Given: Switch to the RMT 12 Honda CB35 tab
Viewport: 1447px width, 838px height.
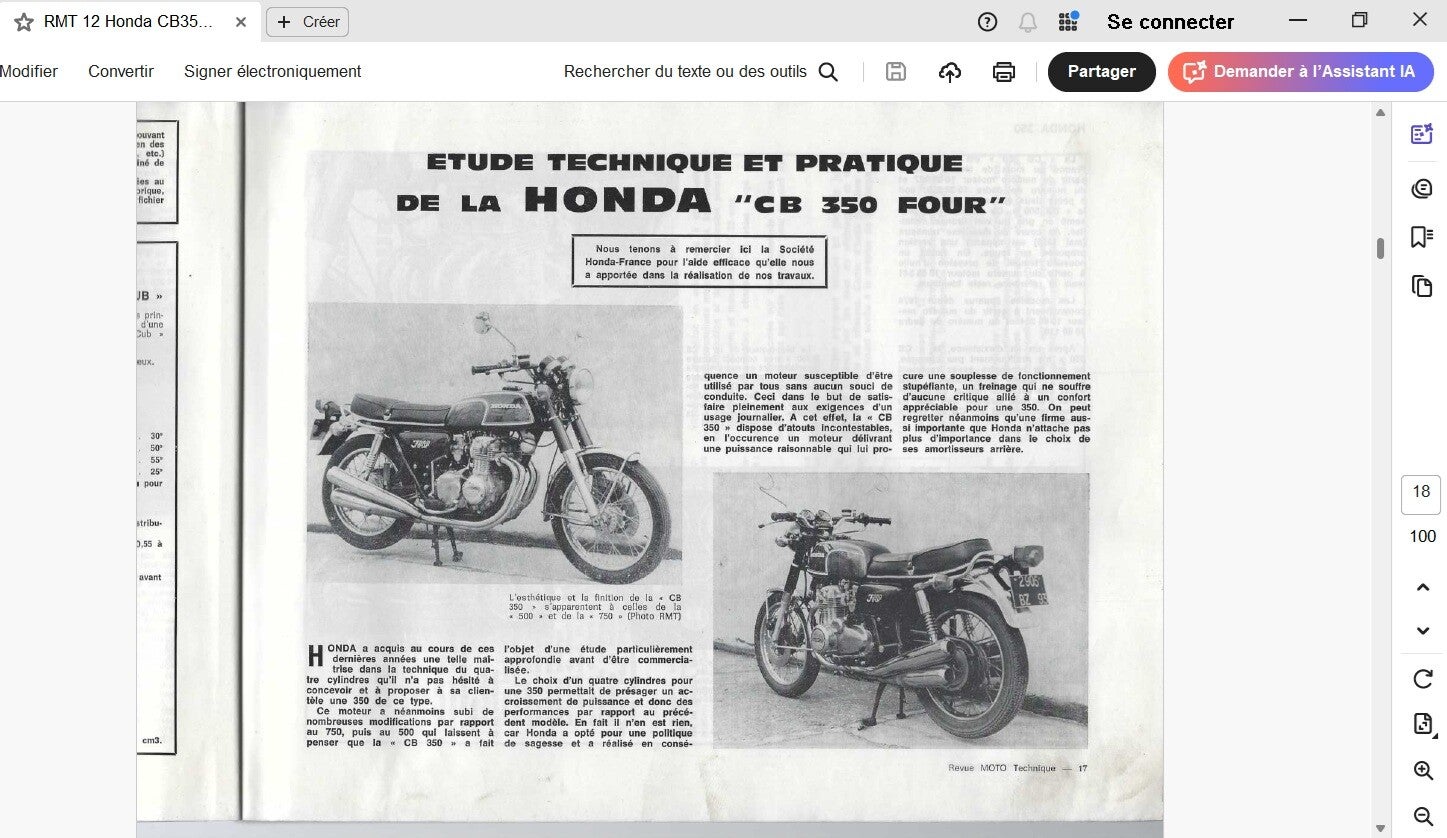Looking at the screenshot, I should tap(131, 22).
